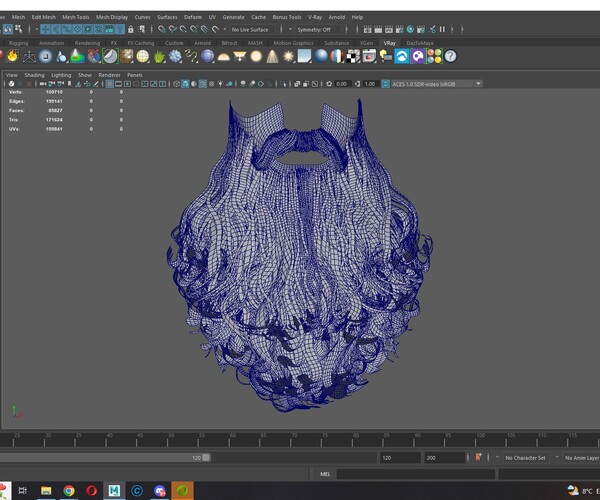Click the viewport exposure field showing 0.00
Screen dimensions: 600x500
click(341, 84)
